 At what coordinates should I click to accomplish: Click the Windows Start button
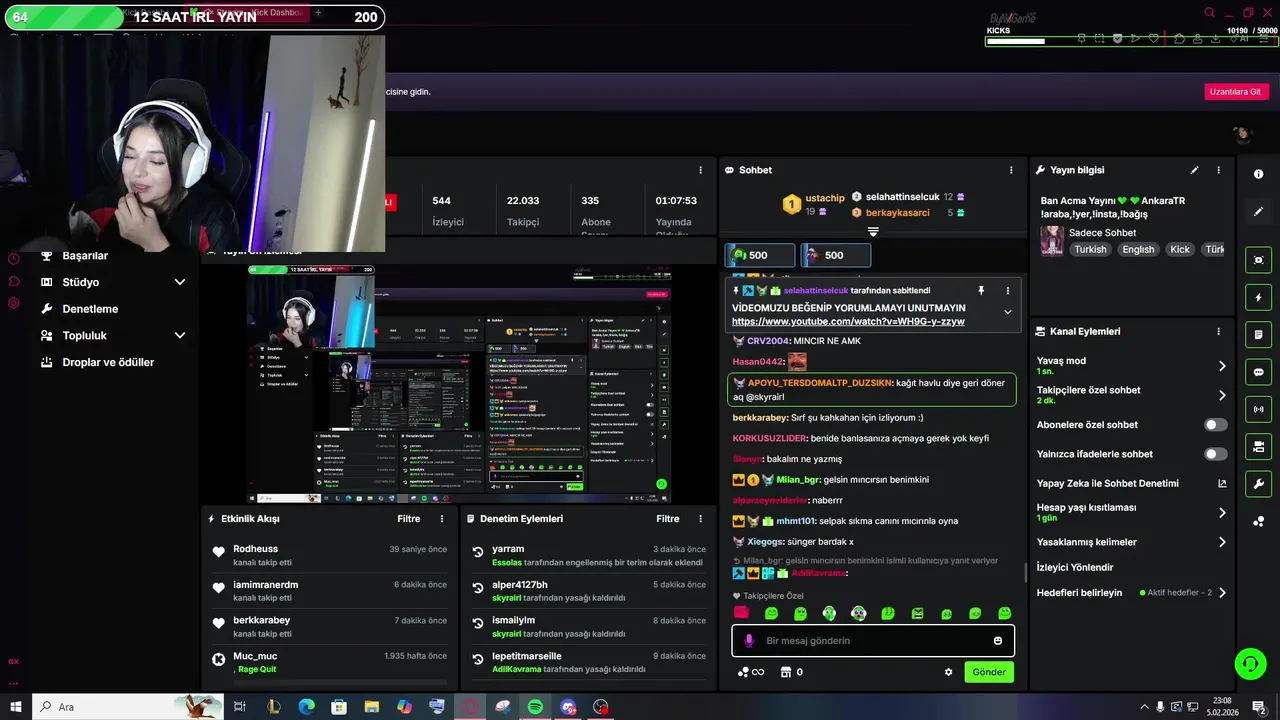click(15, 707)
